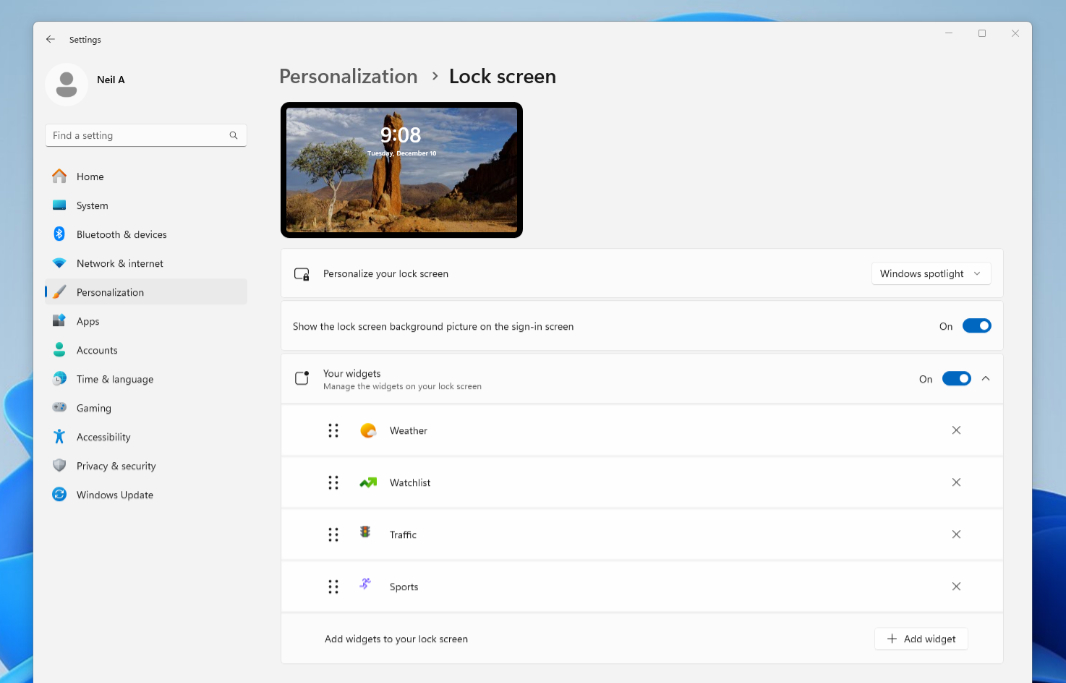Collapse the Your widgets section
Viewport: 1066px width, 683px height.
pos(985,378)
